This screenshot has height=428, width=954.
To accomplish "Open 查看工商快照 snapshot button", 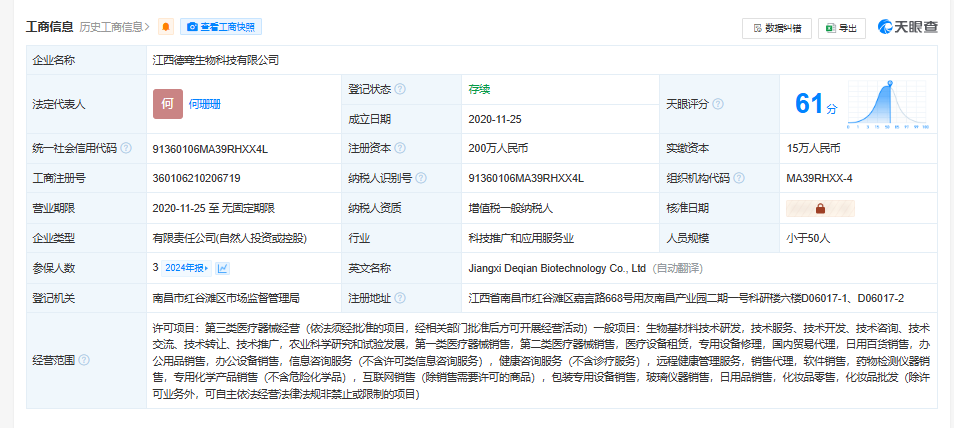I will click(x=221, y=27).
